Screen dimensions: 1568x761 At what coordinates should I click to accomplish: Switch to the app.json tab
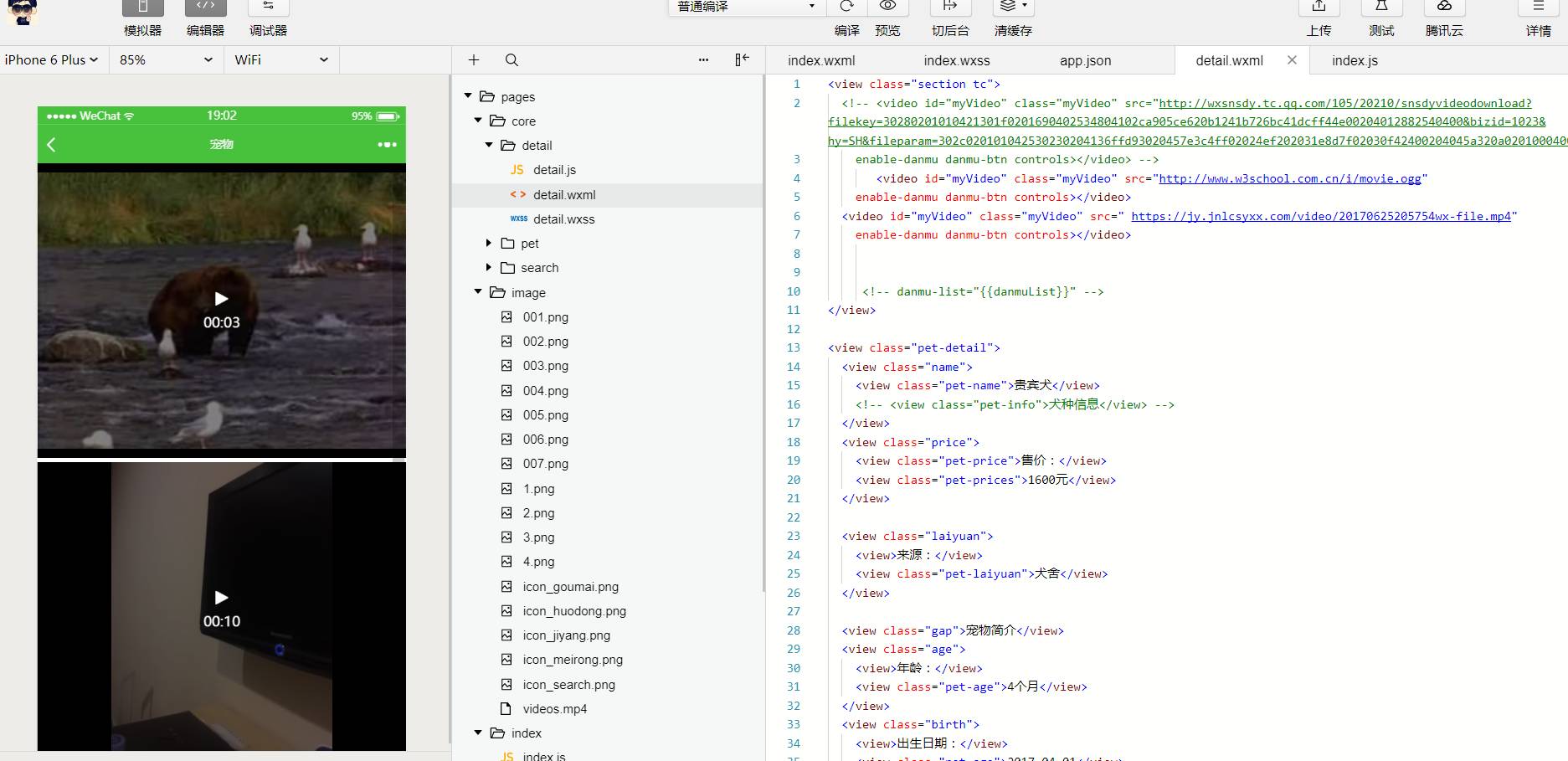(1085, 61)
